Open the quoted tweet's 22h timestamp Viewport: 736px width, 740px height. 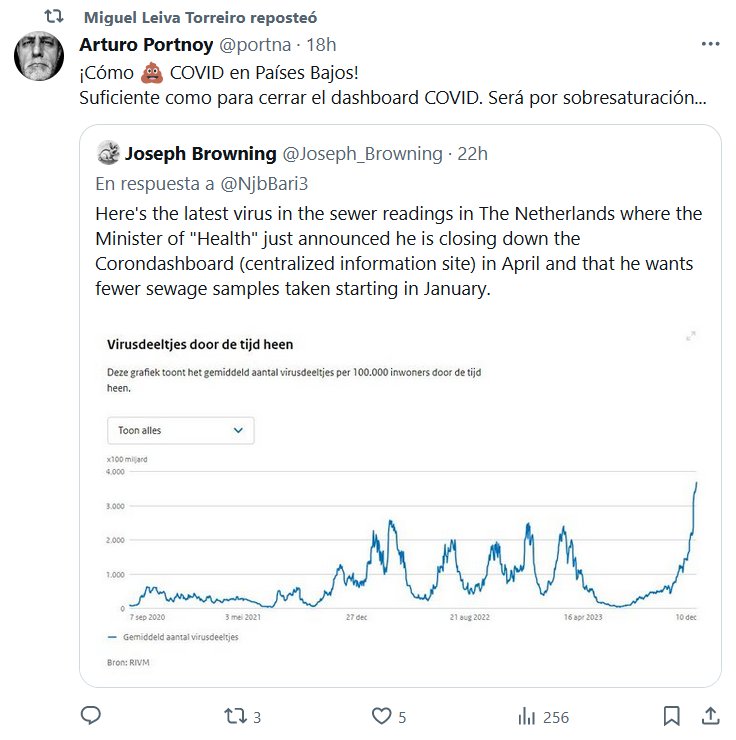(471, 153)
